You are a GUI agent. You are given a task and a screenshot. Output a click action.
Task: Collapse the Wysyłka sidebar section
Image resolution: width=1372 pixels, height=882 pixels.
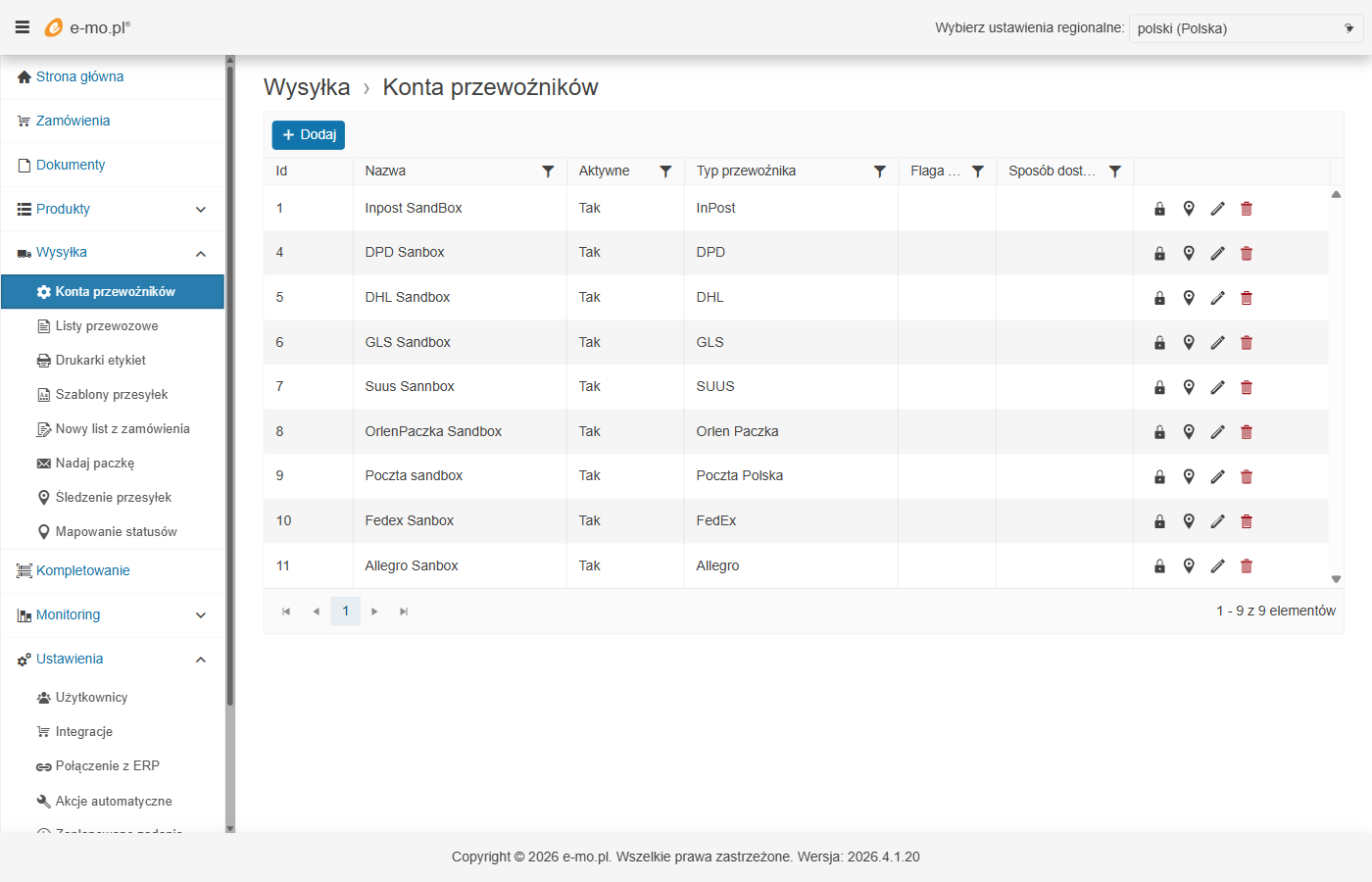click(x=200, y=254)
